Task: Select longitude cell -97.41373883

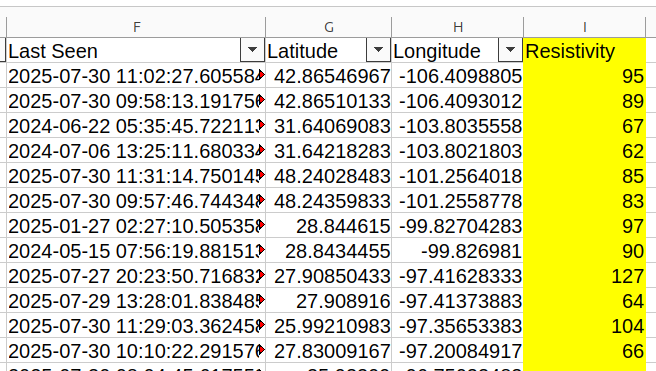Action: coord(457,301)
